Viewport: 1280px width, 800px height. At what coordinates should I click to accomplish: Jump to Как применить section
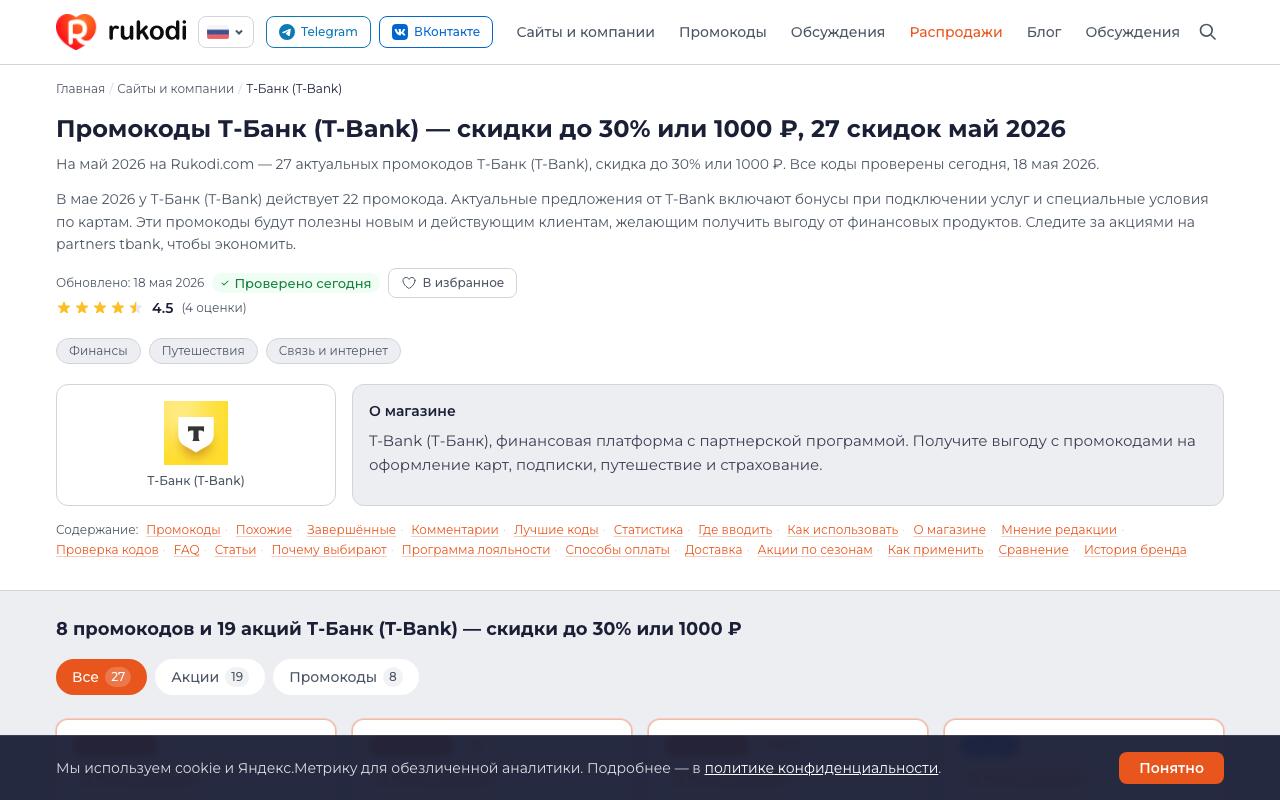pyautogui.click(x=935, y=550)
